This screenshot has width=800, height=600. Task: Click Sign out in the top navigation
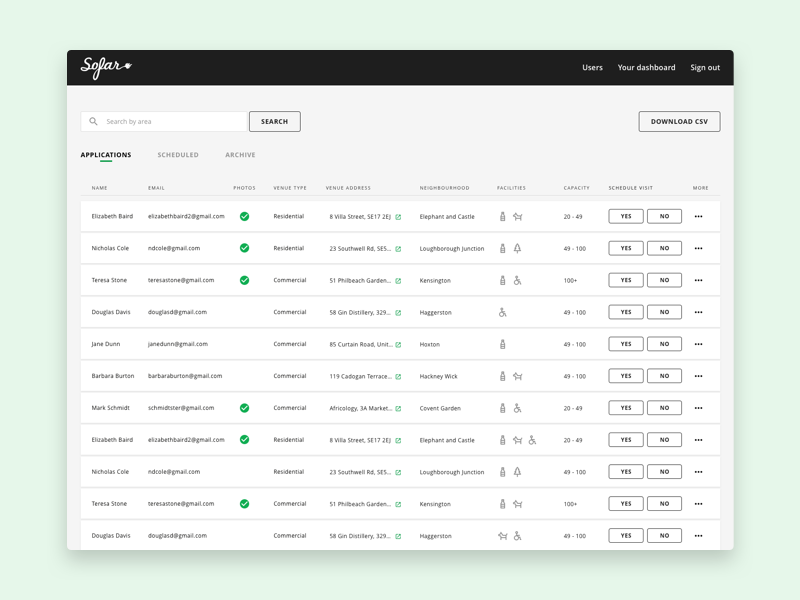point(705,67)
